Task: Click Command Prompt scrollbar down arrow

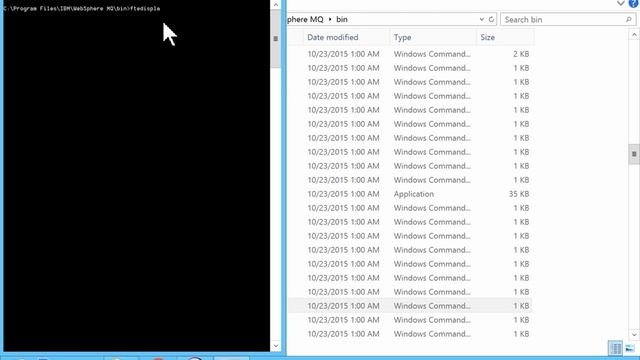Action: 276,346
